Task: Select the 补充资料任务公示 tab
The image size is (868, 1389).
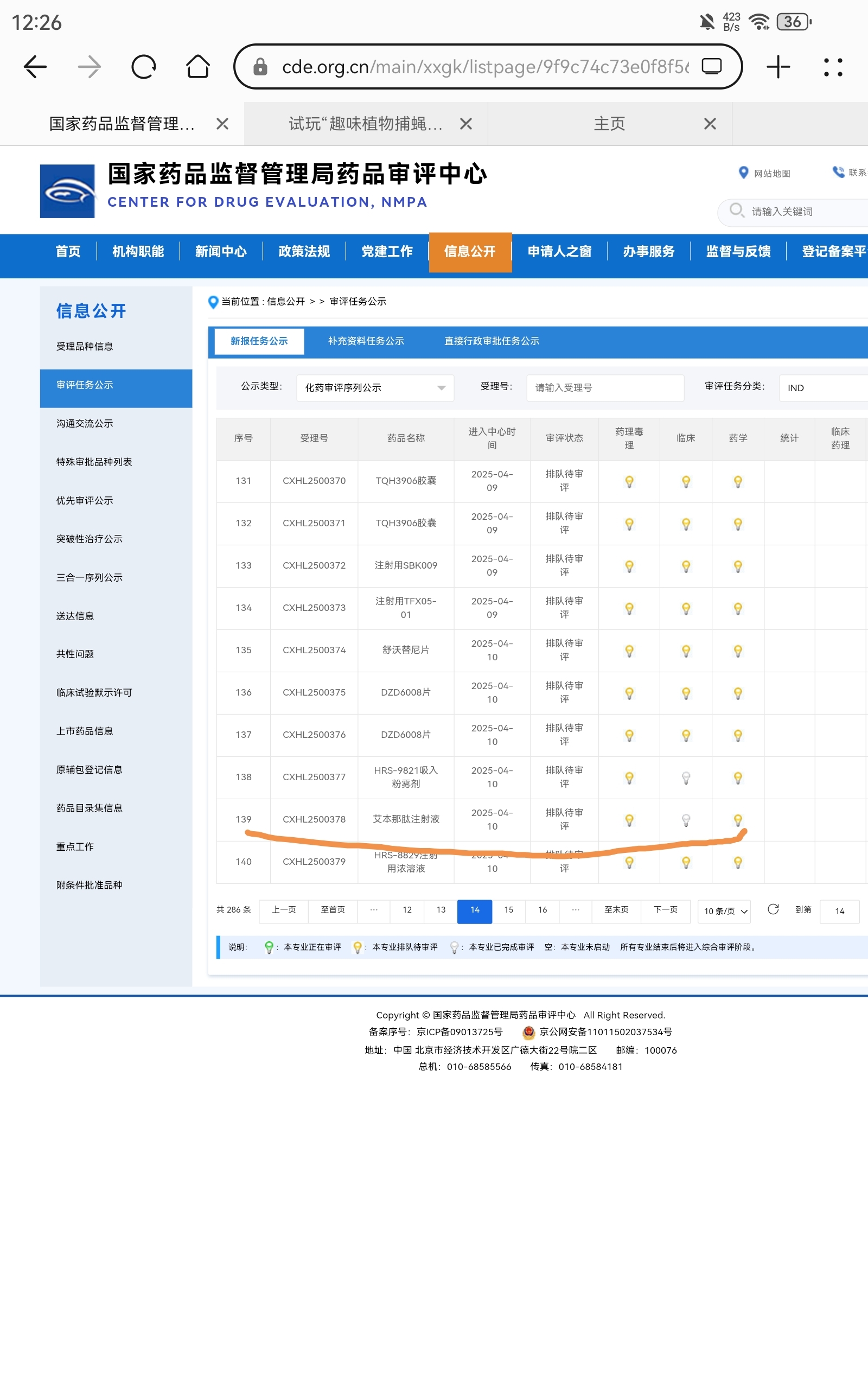Action: (366, 341)
